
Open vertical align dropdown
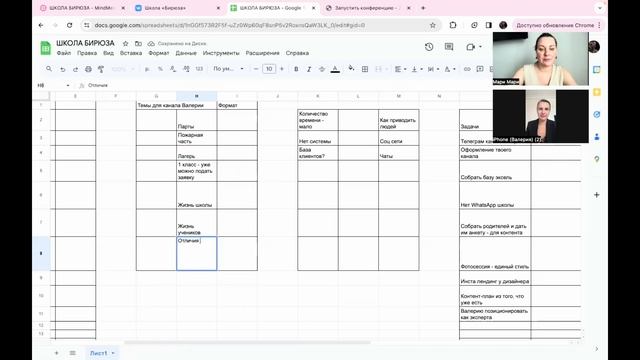click(417, 69)
